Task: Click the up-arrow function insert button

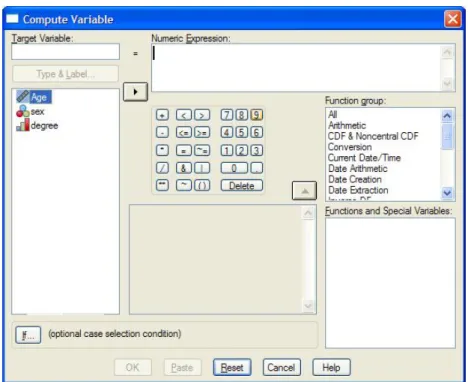Action: (x=304, y=191)
